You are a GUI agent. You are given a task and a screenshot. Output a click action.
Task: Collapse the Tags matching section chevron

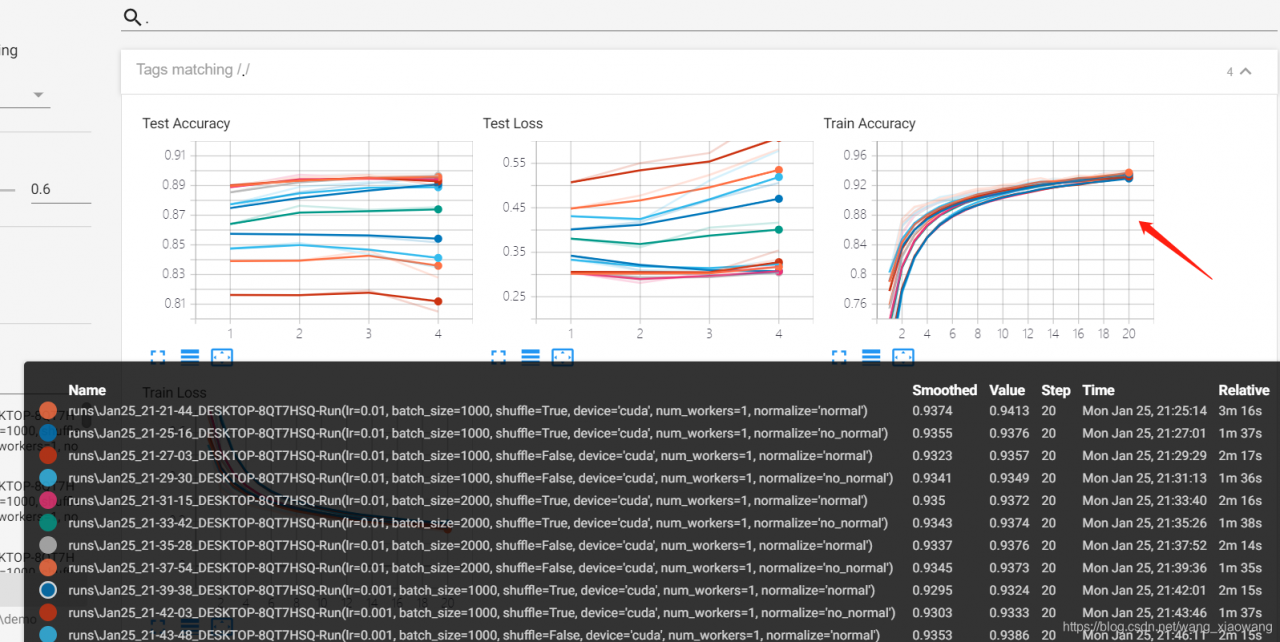[x=1245, y=71]
